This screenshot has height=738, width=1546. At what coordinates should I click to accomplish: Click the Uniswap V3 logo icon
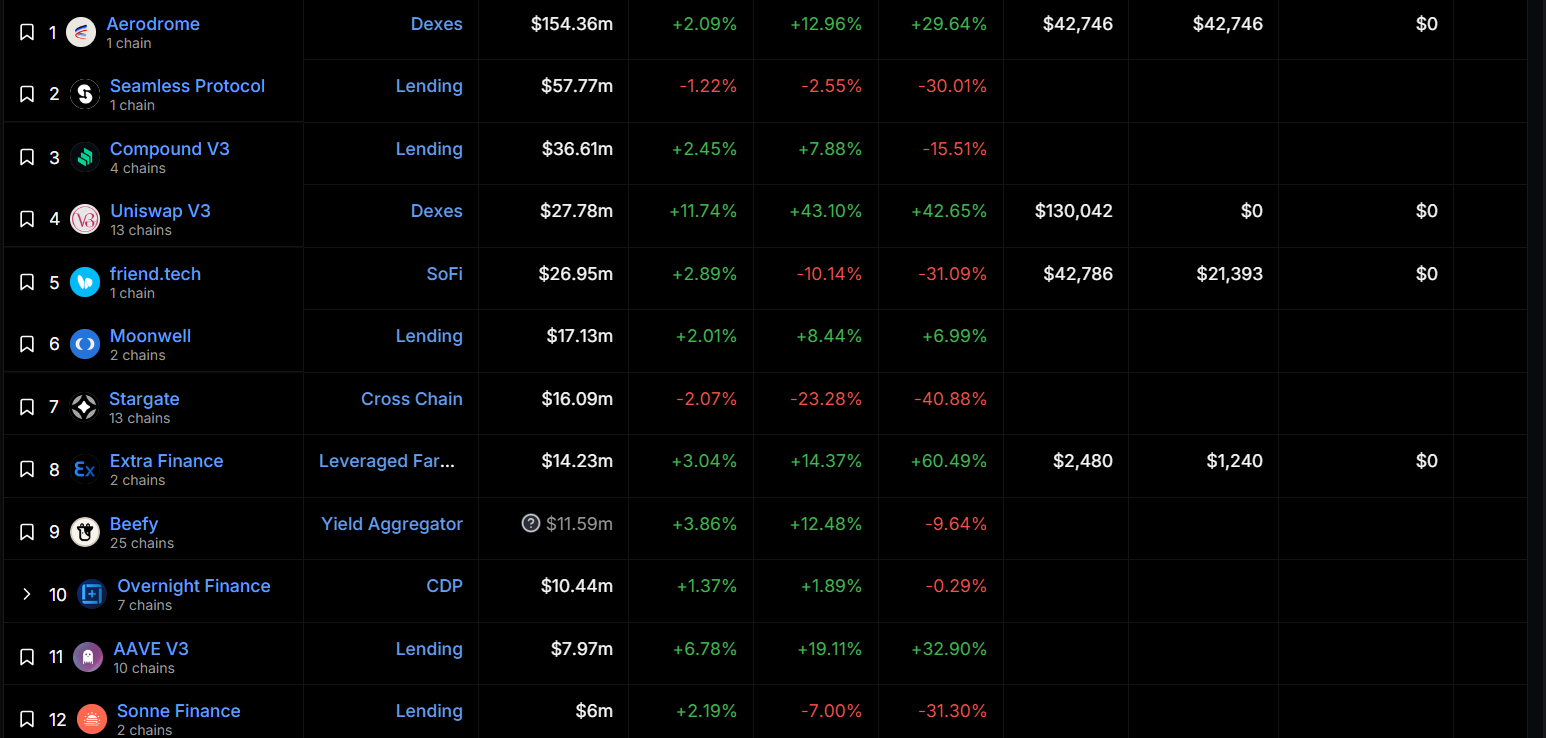[85, 219]
